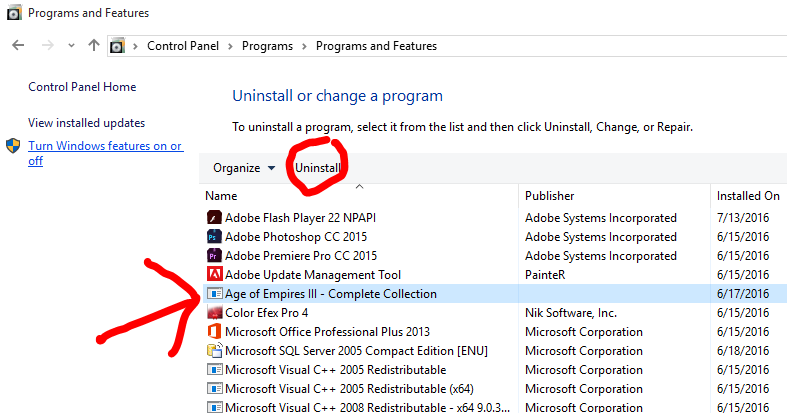Viewport: 787px width, 413px height.
Task: Select Programs breadcrumb
Action: tap(267, 46)
